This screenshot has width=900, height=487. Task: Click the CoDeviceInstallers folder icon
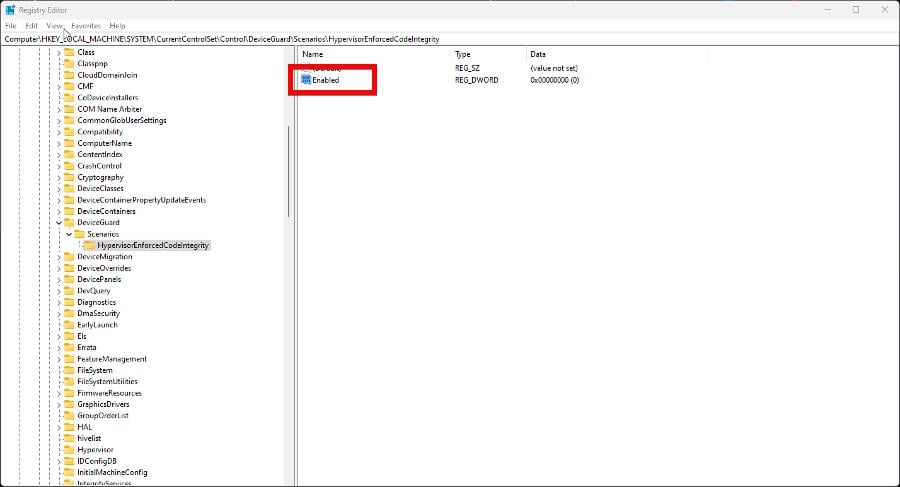point(69,98)
